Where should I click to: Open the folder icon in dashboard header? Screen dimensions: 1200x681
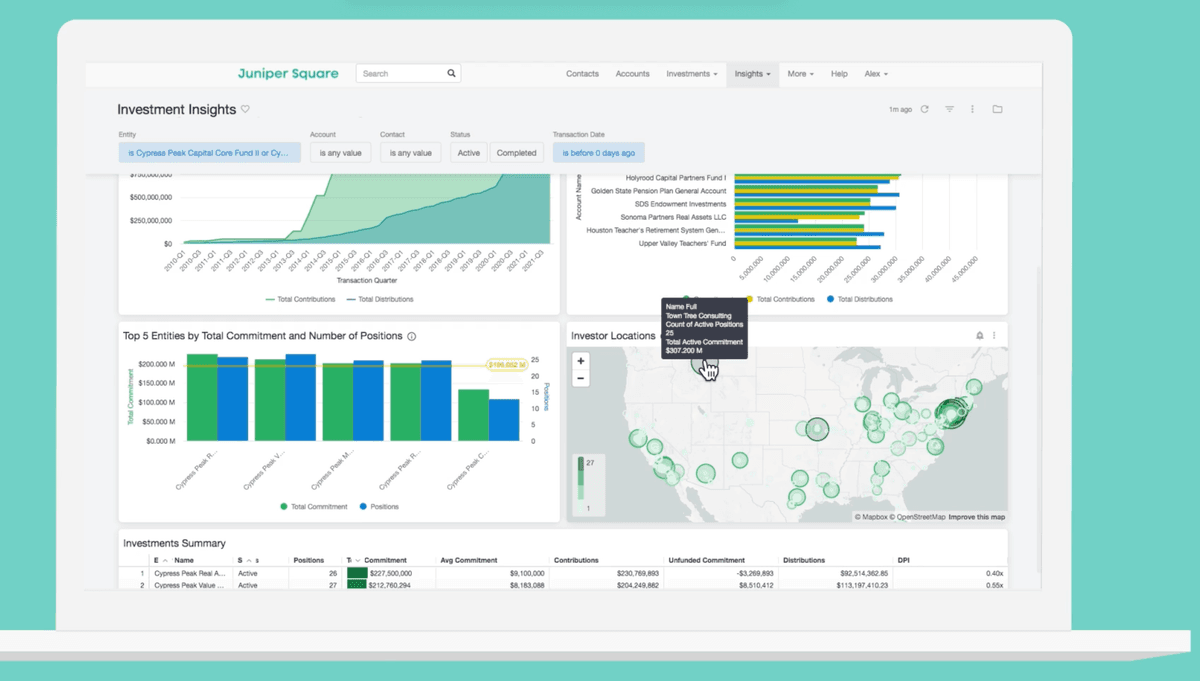point(997,109)
